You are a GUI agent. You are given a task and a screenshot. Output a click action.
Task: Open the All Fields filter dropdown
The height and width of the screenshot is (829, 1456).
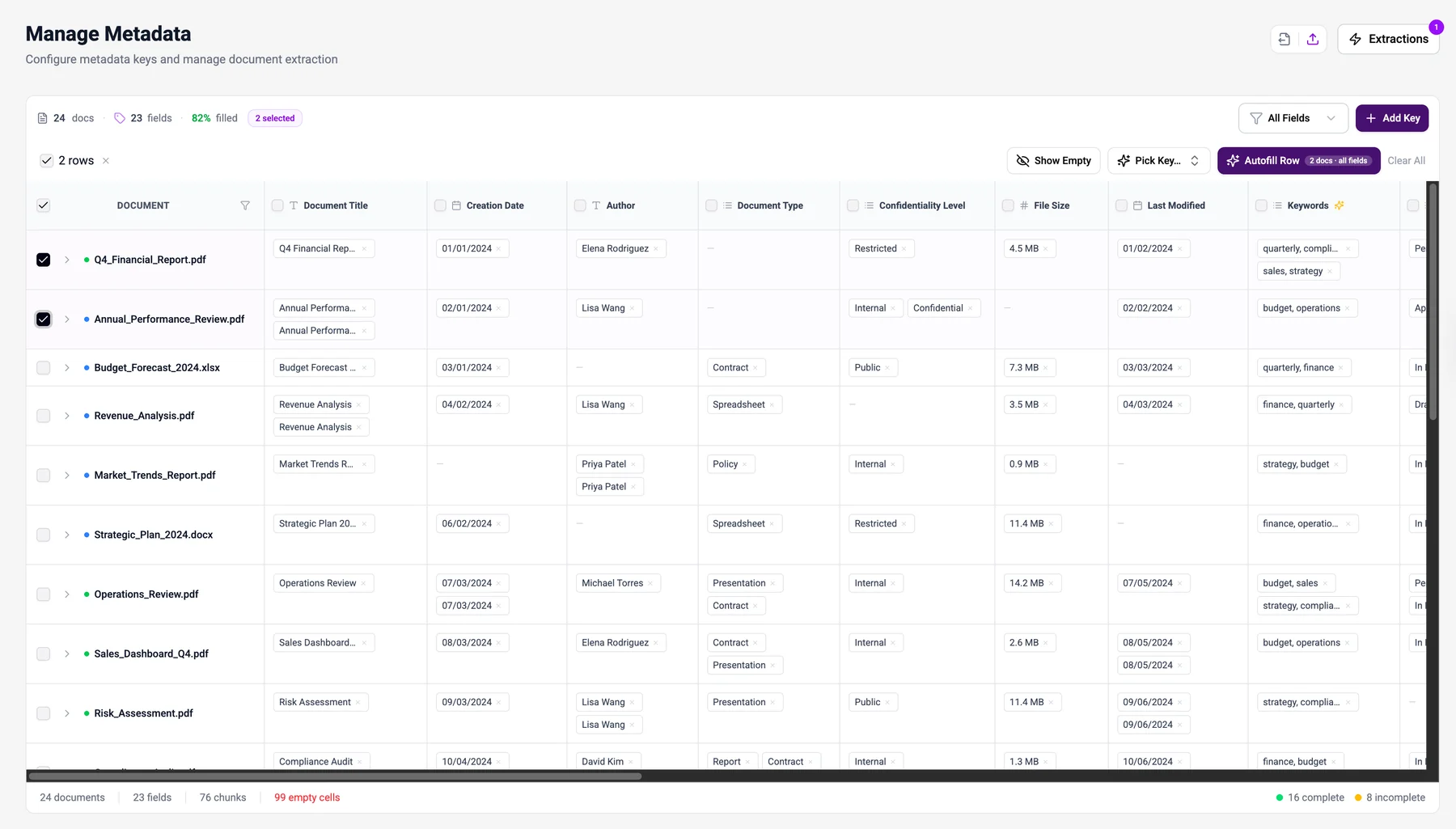1293,118
